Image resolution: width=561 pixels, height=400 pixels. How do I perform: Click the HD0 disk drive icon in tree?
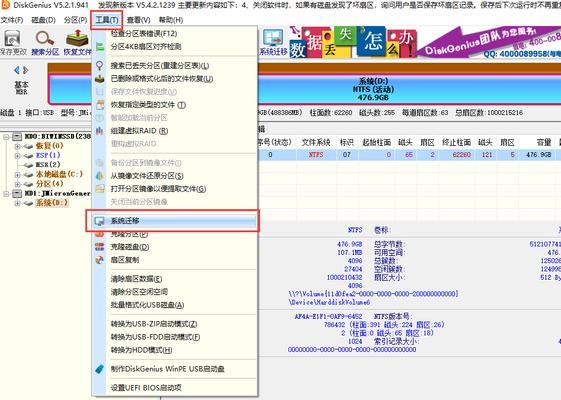pos(17,136)
